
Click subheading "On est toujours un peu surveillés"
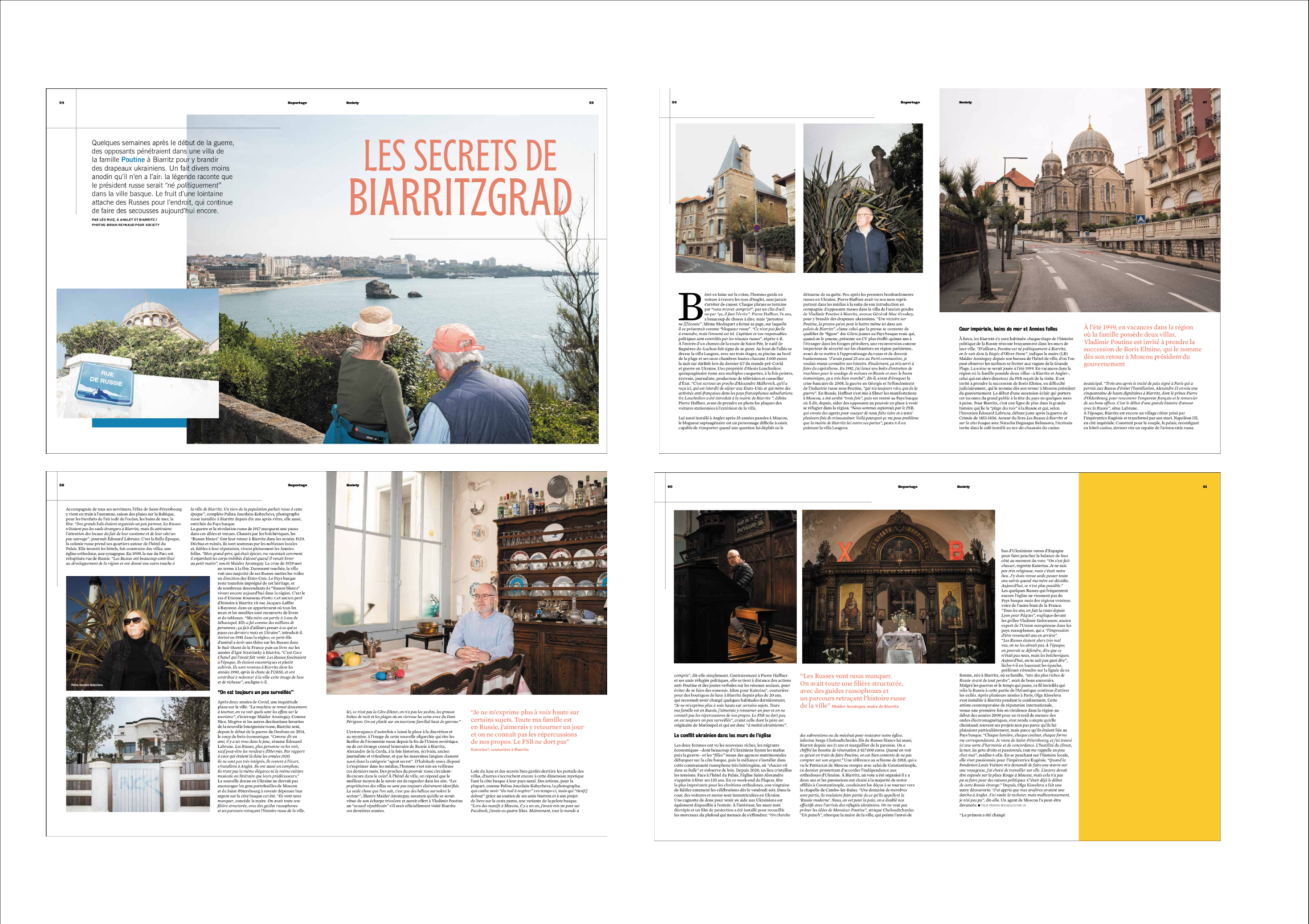tap(255, 692)
